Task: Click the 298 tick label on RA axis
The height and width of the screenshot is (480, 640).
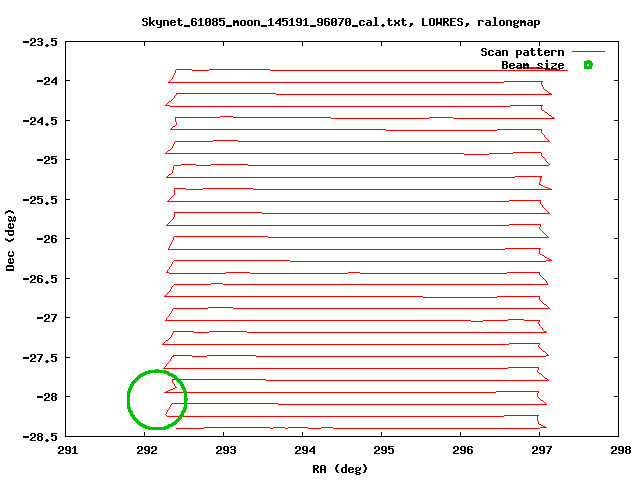Action: tap(620, 450)
